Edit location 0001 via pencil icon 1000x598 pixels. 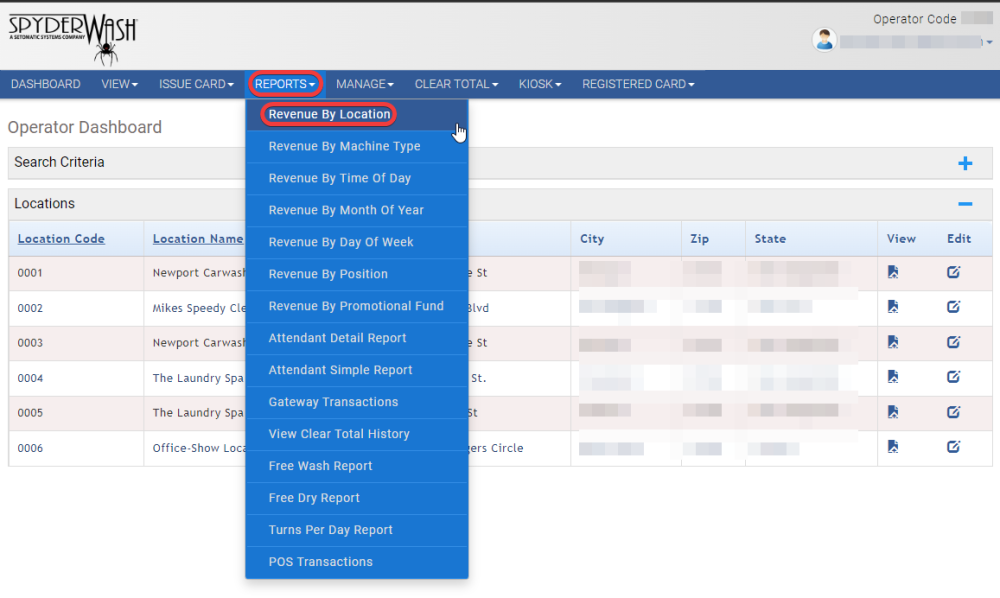tap(953, 272)
